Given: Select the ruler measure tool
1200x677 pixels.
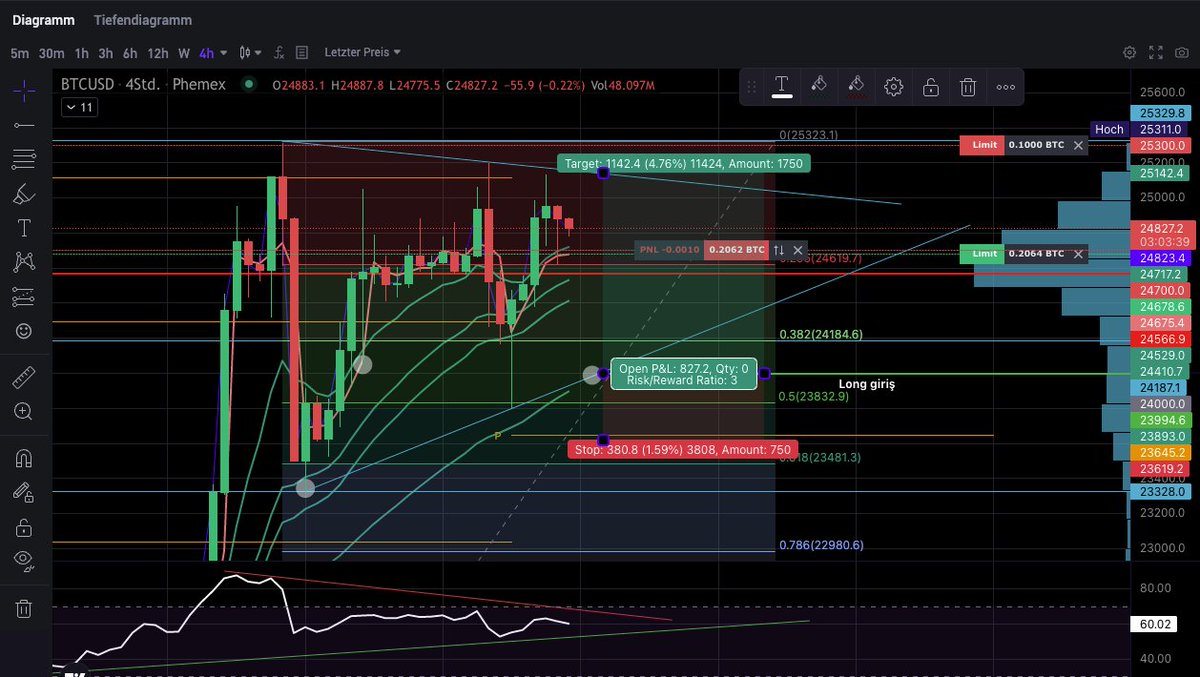Looking at the screenshot, I should [x=25, y=378].
